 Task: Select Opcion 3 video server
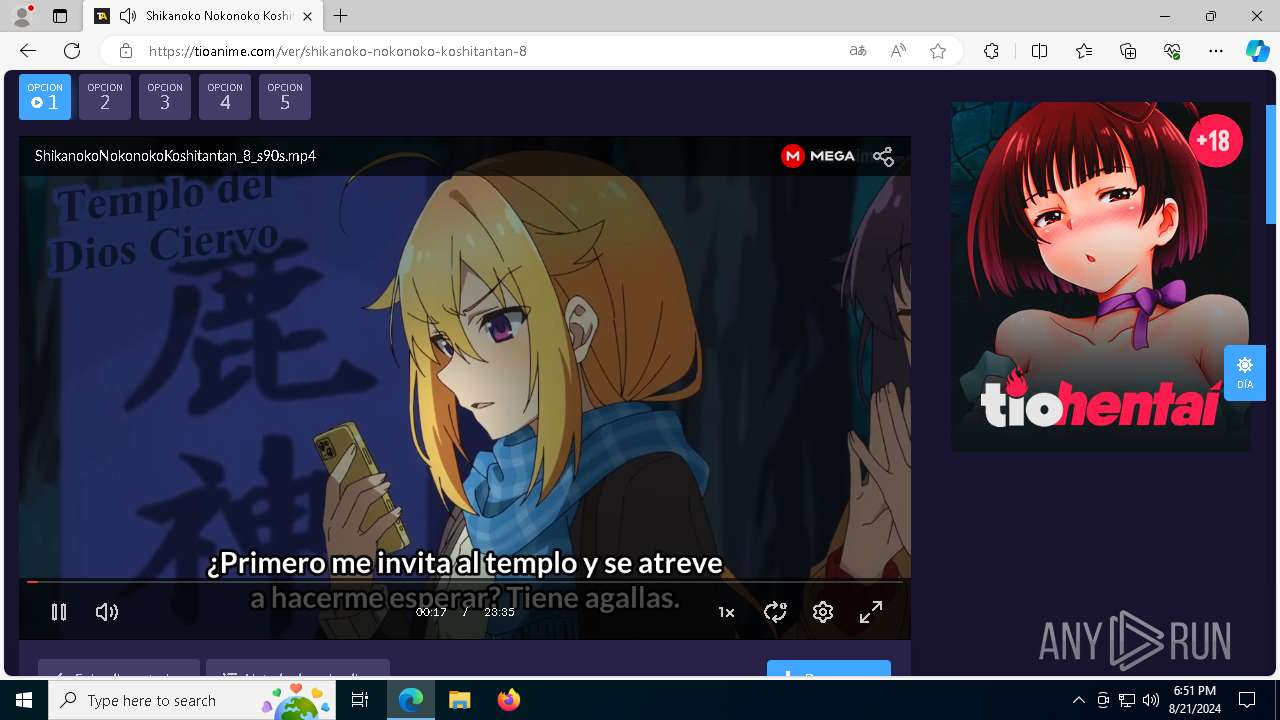[165, 97]
